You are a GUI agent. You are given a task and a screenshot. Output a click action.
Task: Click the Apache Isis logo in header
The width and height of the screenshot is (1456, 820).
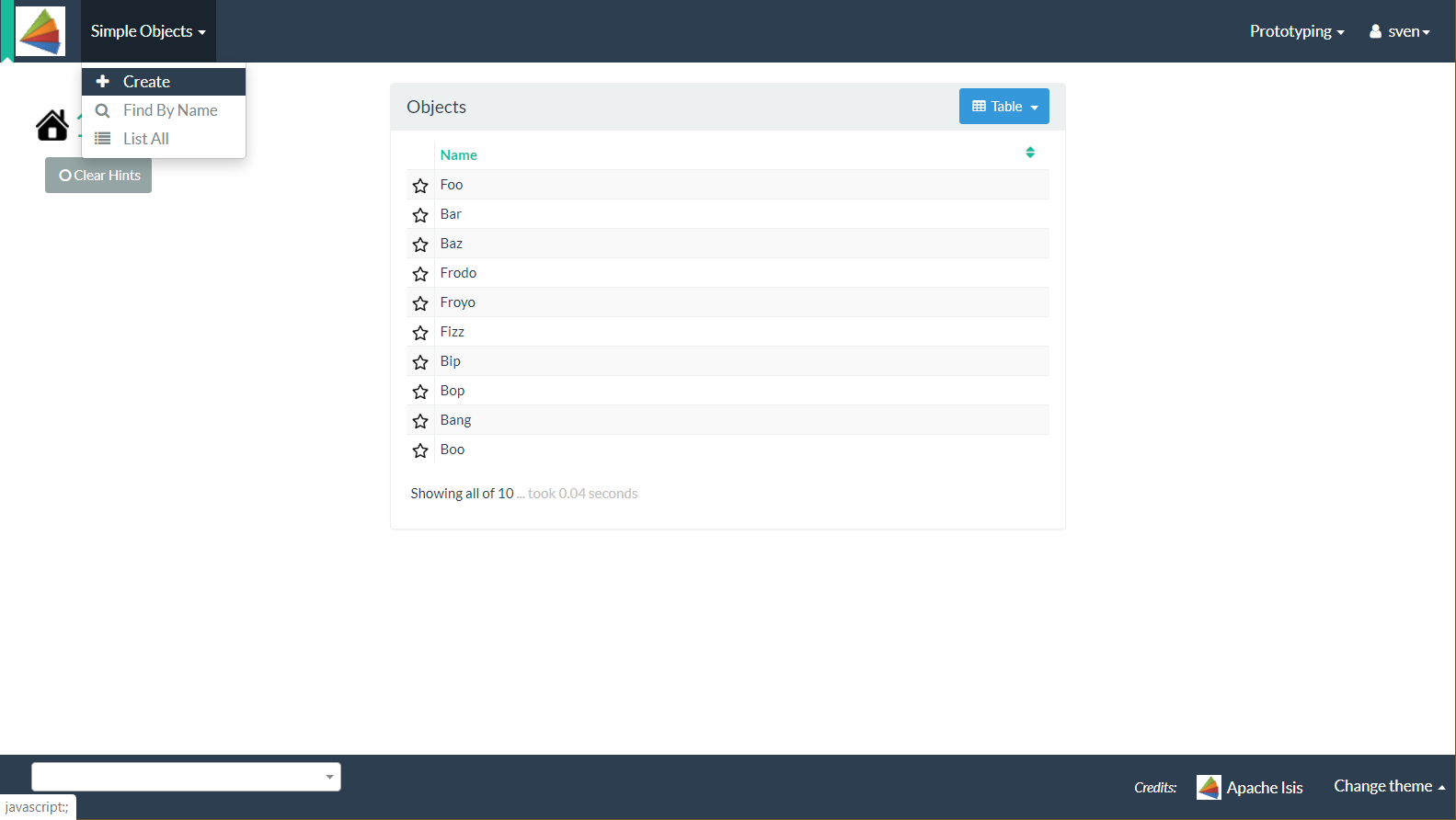(x=40, y=31)
